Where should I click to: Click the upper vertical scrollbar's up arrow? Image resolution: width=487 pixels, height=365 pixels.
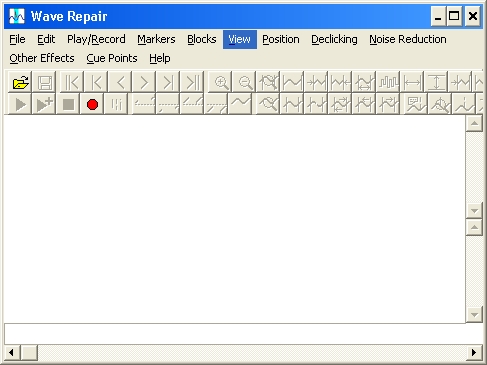tap(474, 124)
